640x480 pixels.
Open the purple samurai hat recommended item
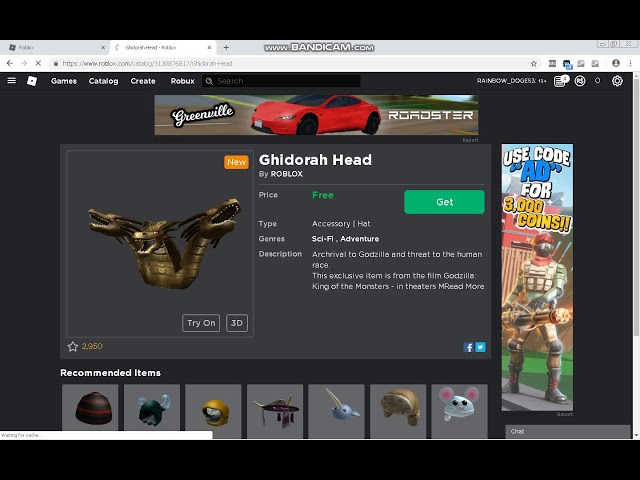[x=275, y=409]
